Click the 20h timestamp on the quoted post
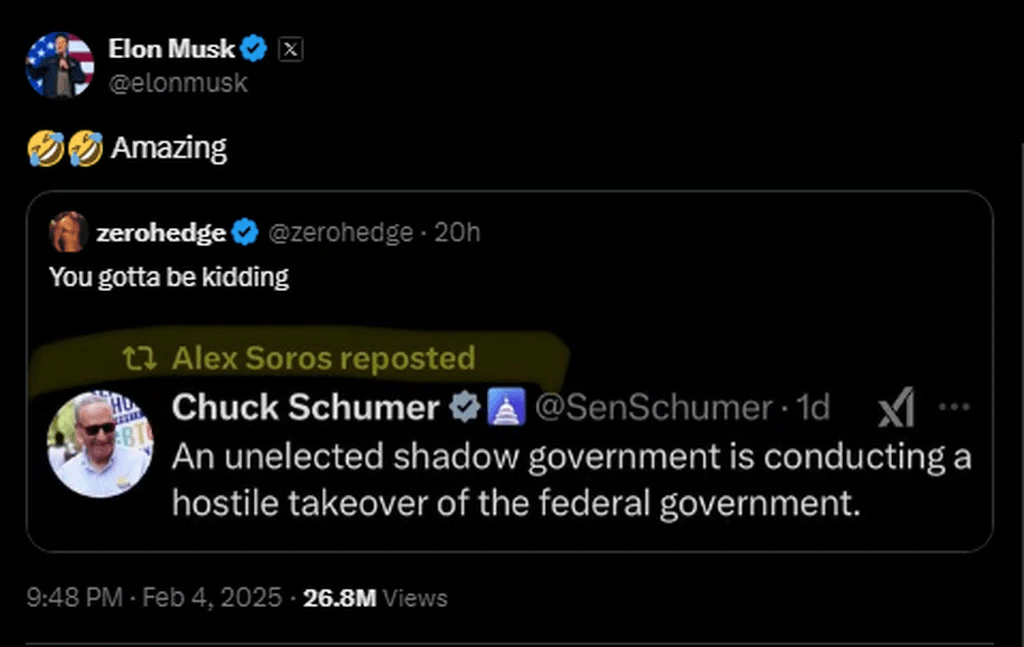The height and width of the screenshot is (647, 1024). pos(459,233)
